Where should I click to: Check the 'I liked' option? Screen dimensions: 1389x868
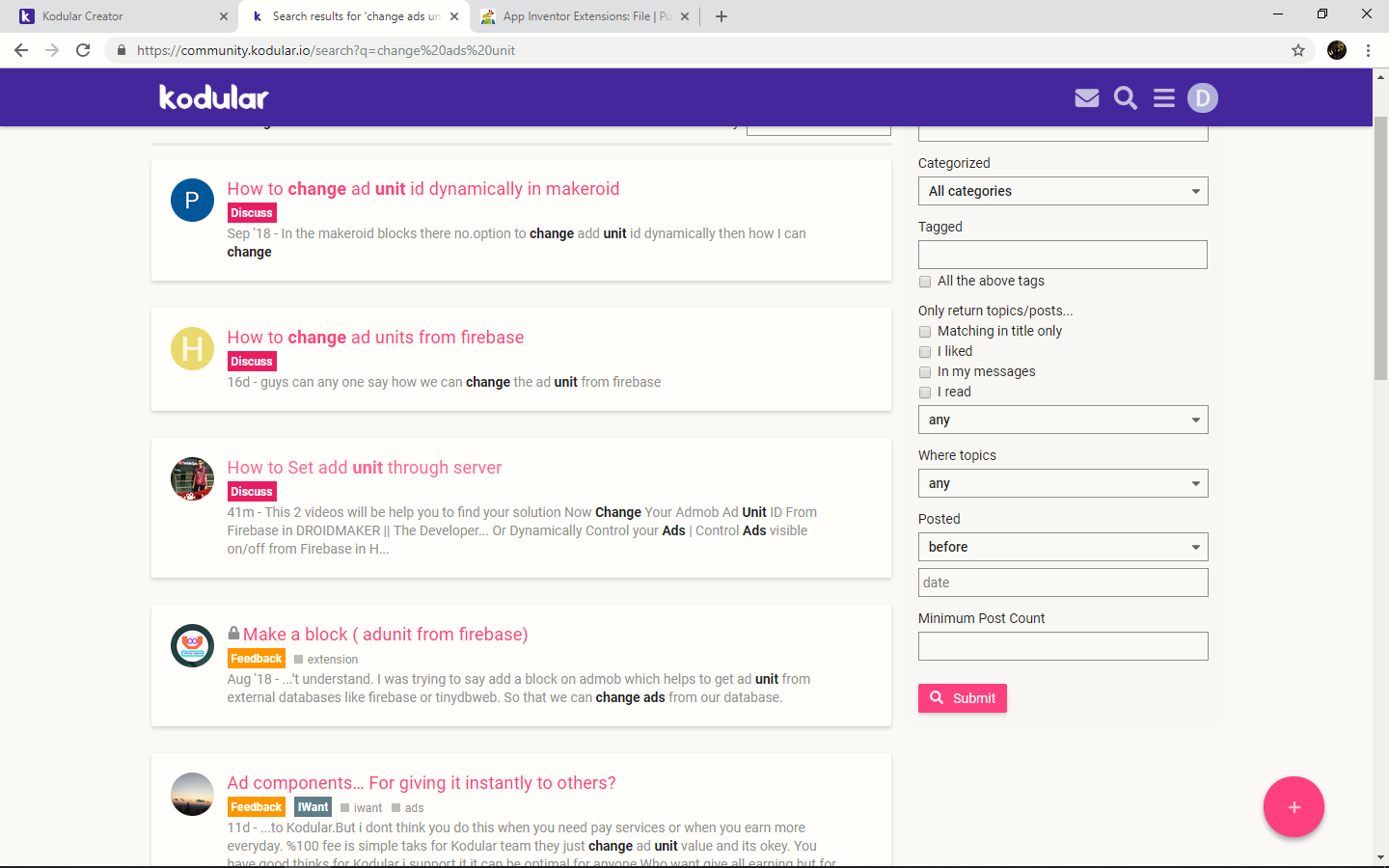[925, 352]
